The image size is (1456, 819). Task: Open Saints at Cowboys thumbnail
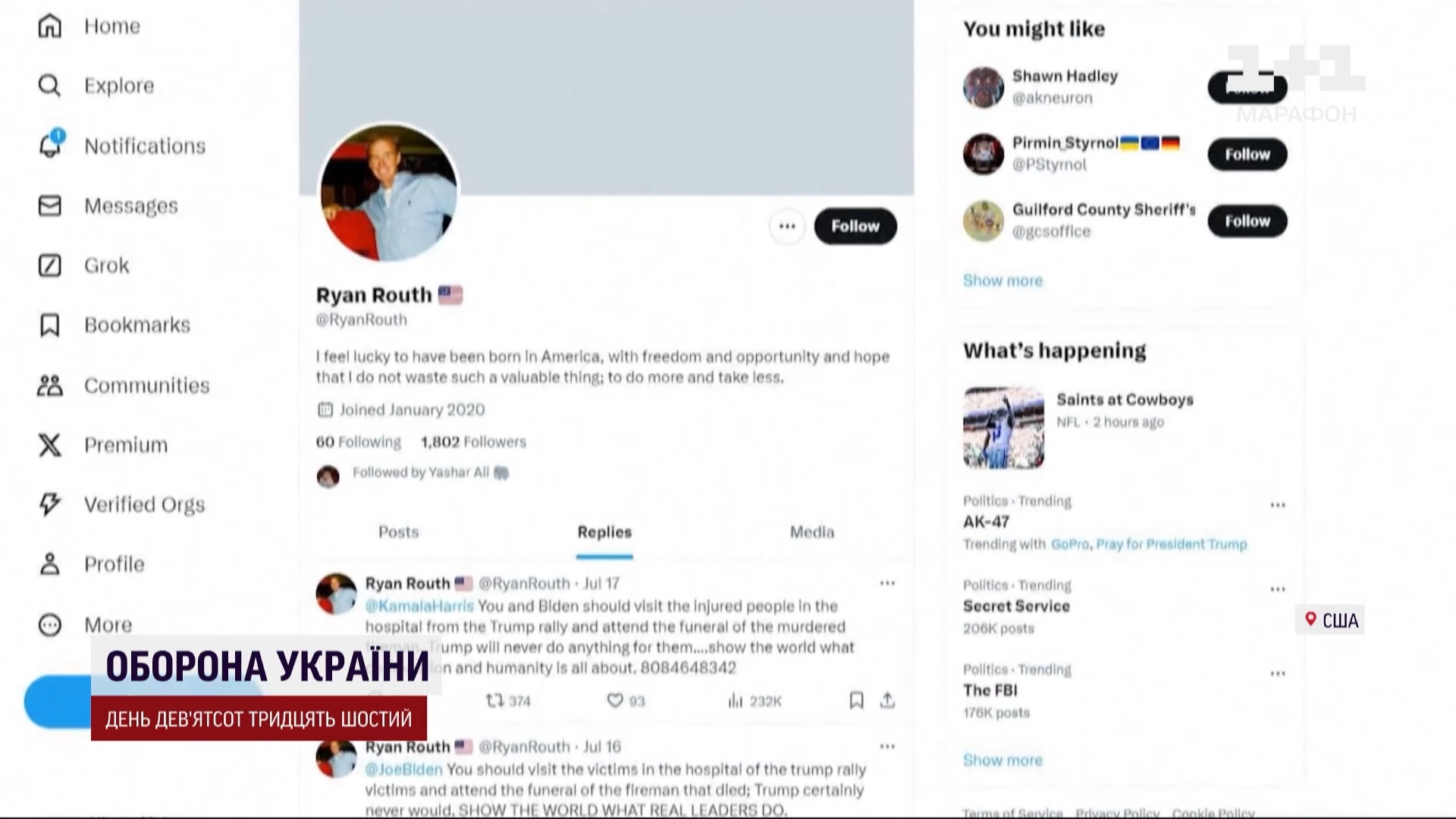tap(1003, 428)
